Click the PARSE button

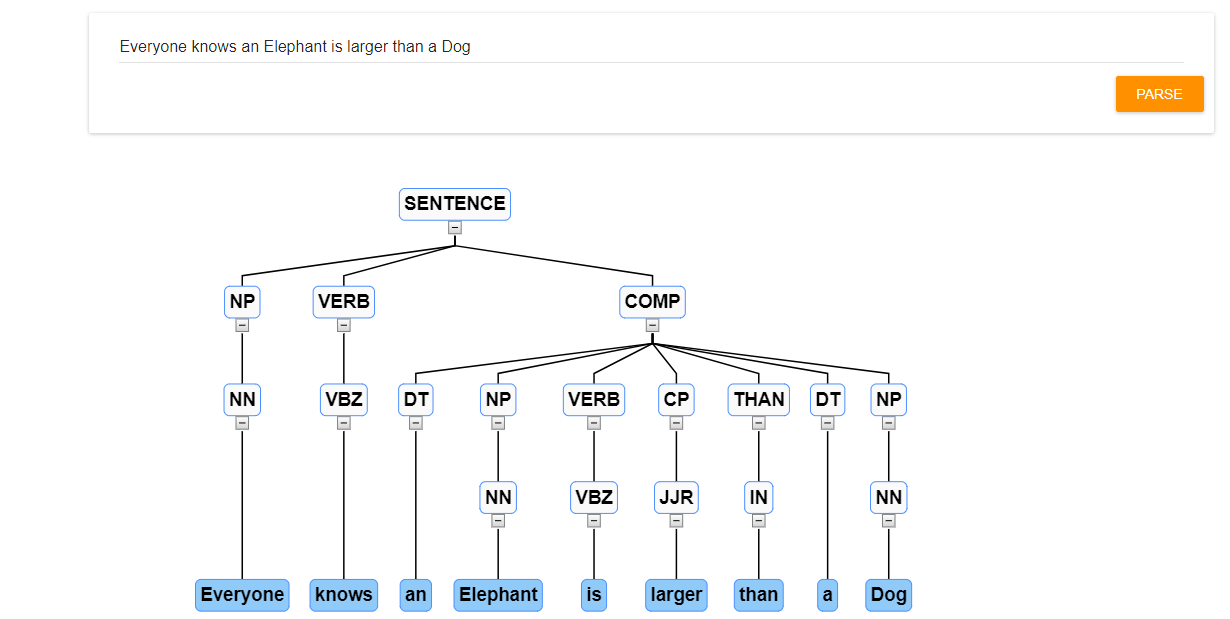click(x=1159, y=93)
